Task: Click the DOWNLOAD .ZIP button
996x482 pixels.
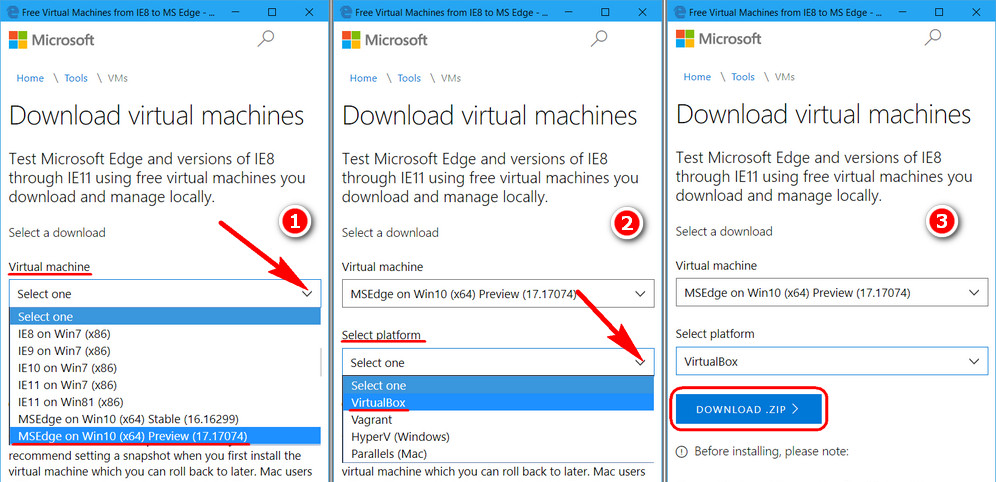Action: point(749,410)
